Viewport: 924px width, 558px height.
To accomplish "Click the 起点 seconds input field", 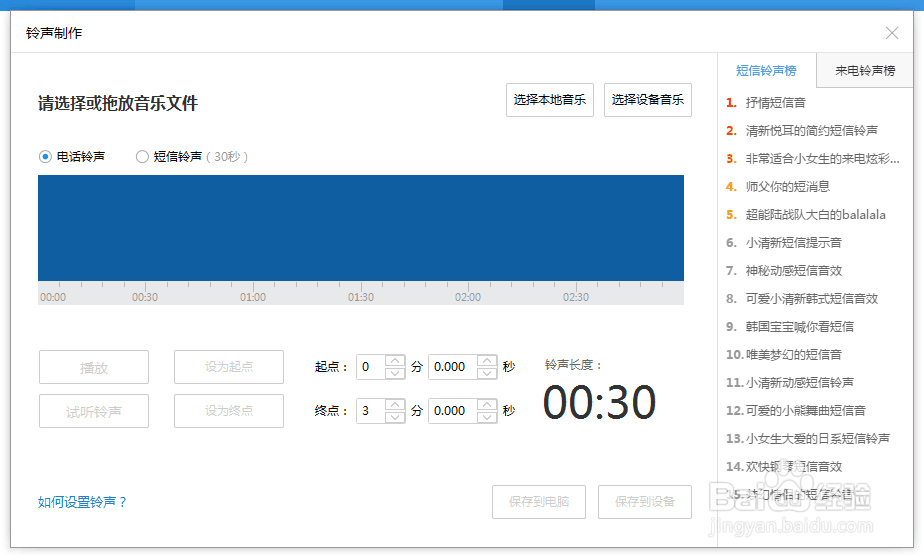I will (x=453, y=367).
